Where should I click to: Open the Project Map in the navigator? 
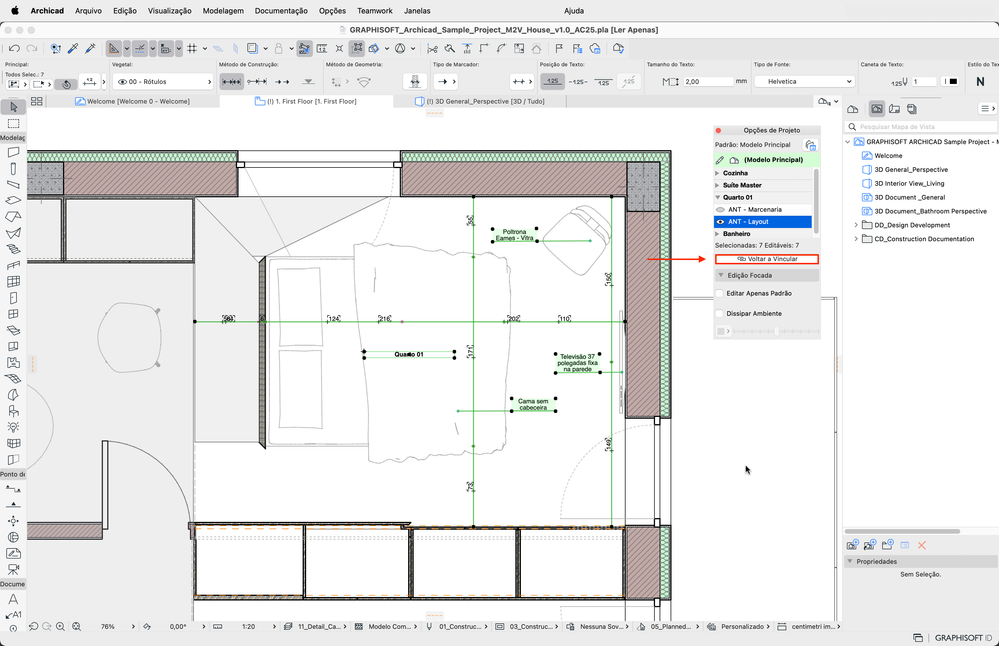(852, 109)
